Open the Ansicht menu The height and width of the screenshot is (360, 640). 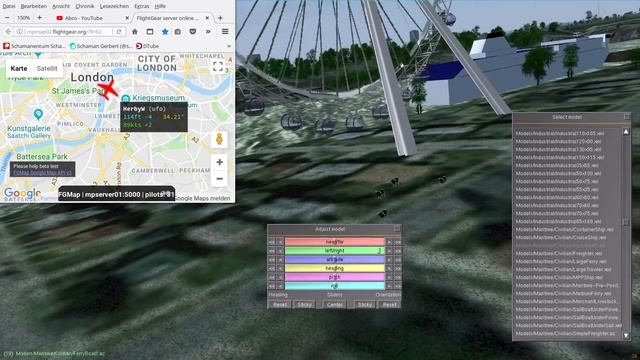(x=61, y=6)
